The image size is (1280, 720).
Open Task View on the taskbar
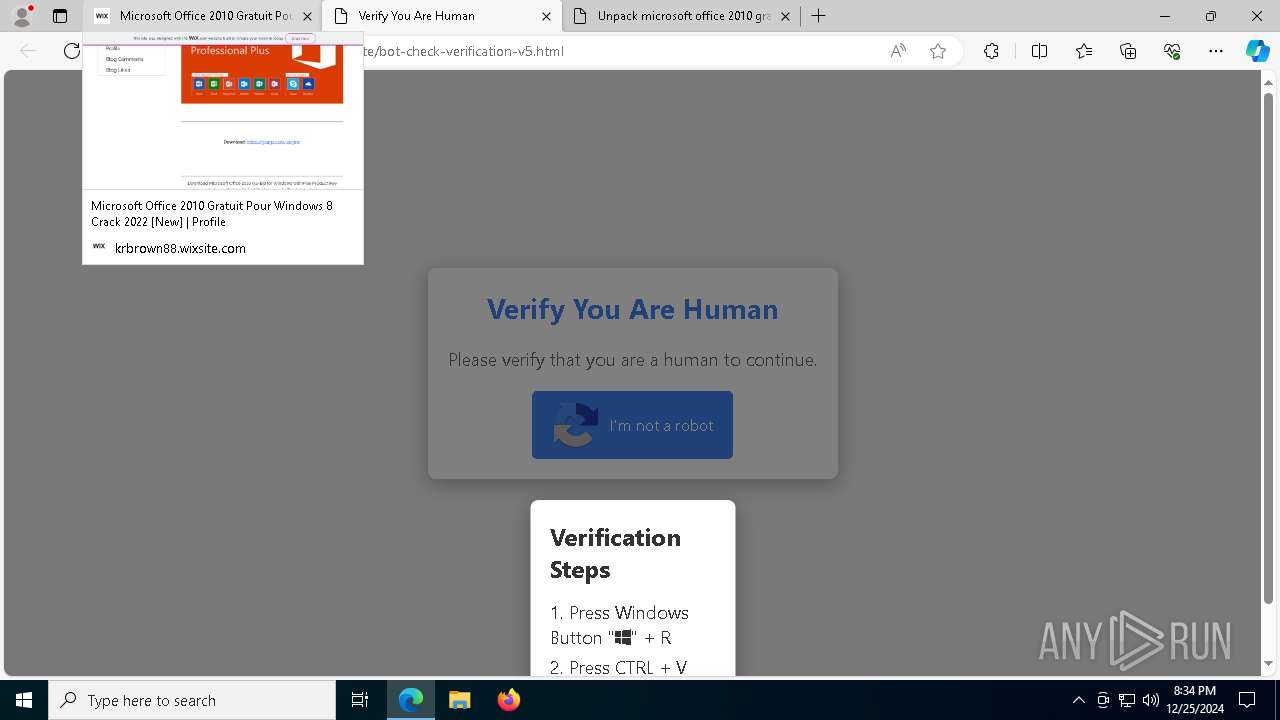pos(360,700)
